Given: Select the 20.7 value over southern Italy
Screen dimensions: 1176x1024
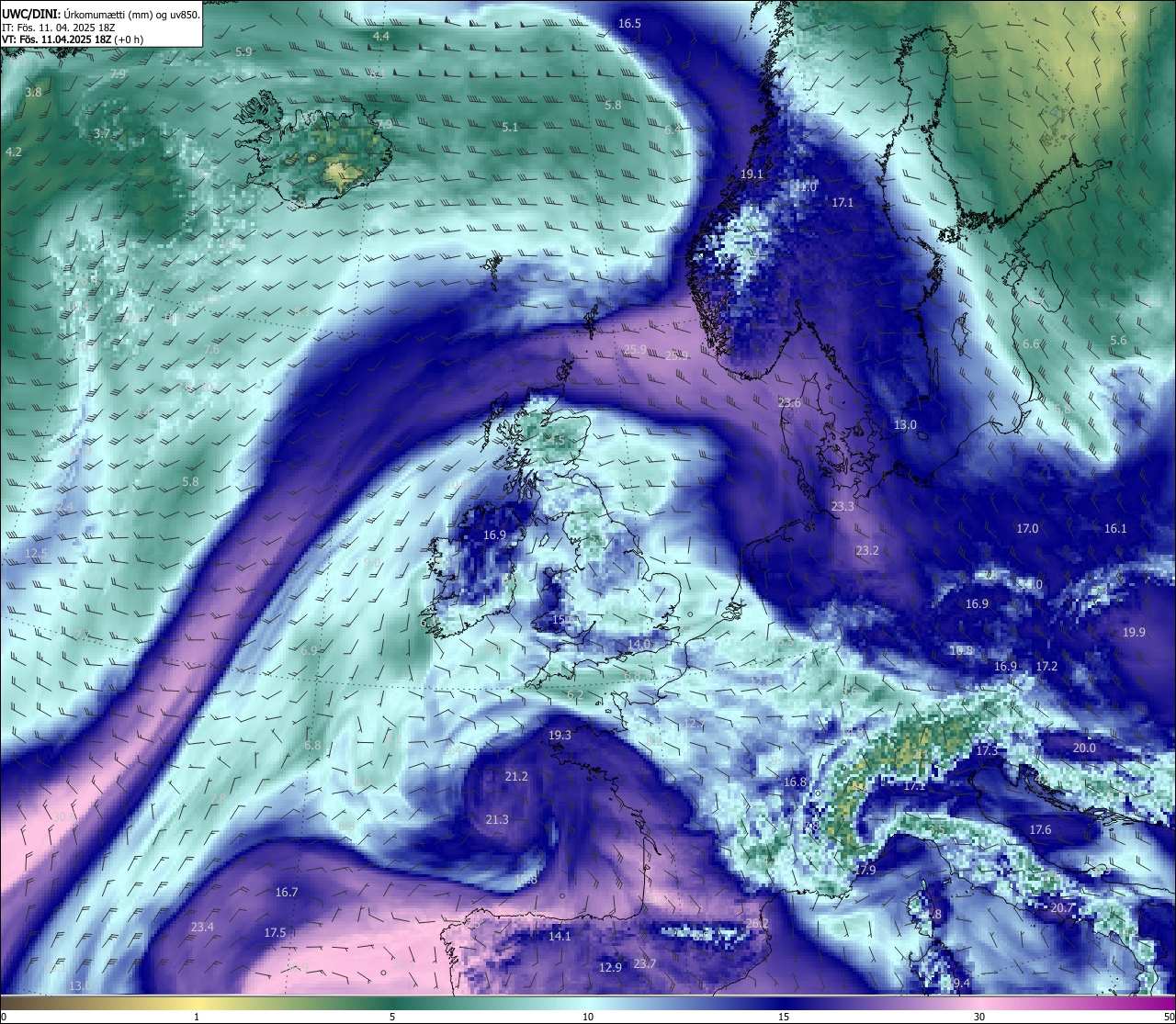Looking at the screenshot, I should pos(1062,908).
